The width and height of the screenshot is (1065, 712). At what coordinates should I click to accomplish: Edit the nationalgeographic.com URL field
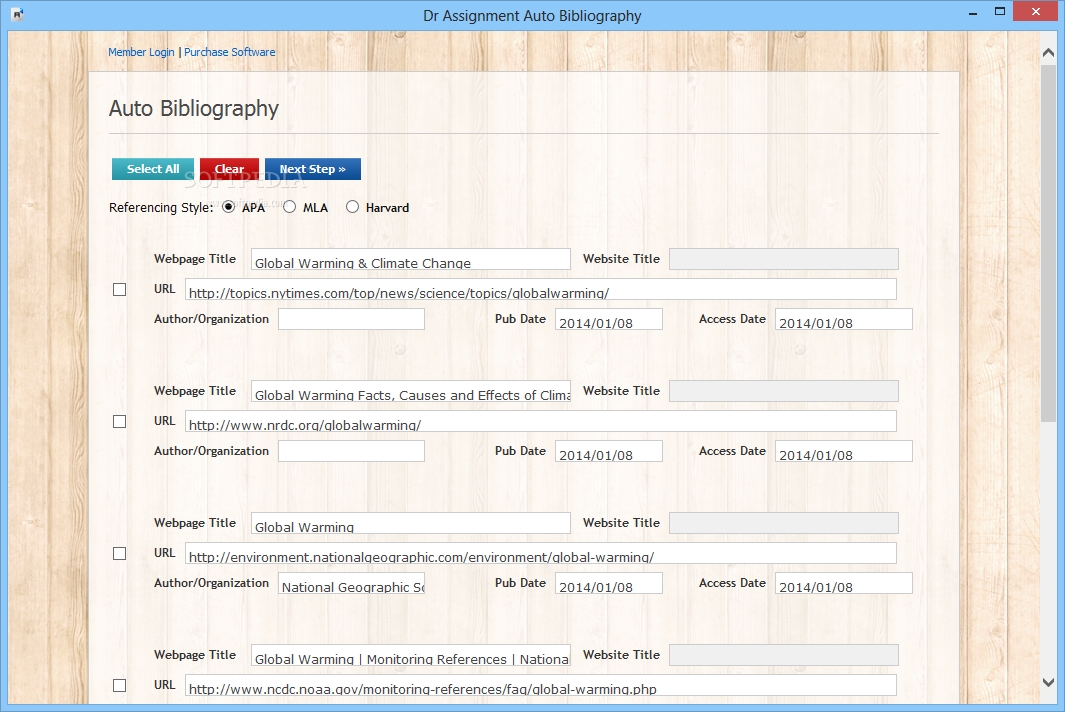tap(541, 552)
